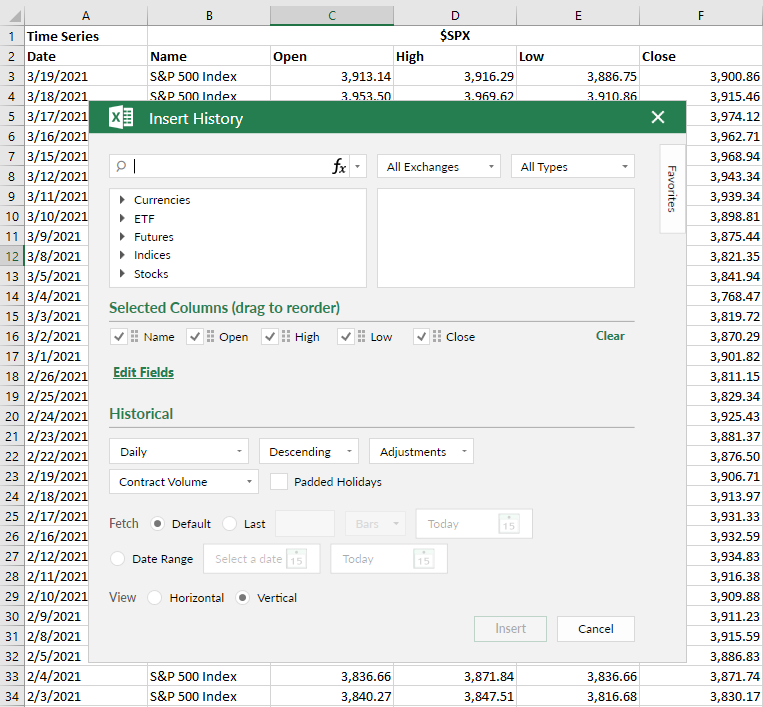Click the Insert button
Viewport: 763px width, 707px height.
point(510,629)
